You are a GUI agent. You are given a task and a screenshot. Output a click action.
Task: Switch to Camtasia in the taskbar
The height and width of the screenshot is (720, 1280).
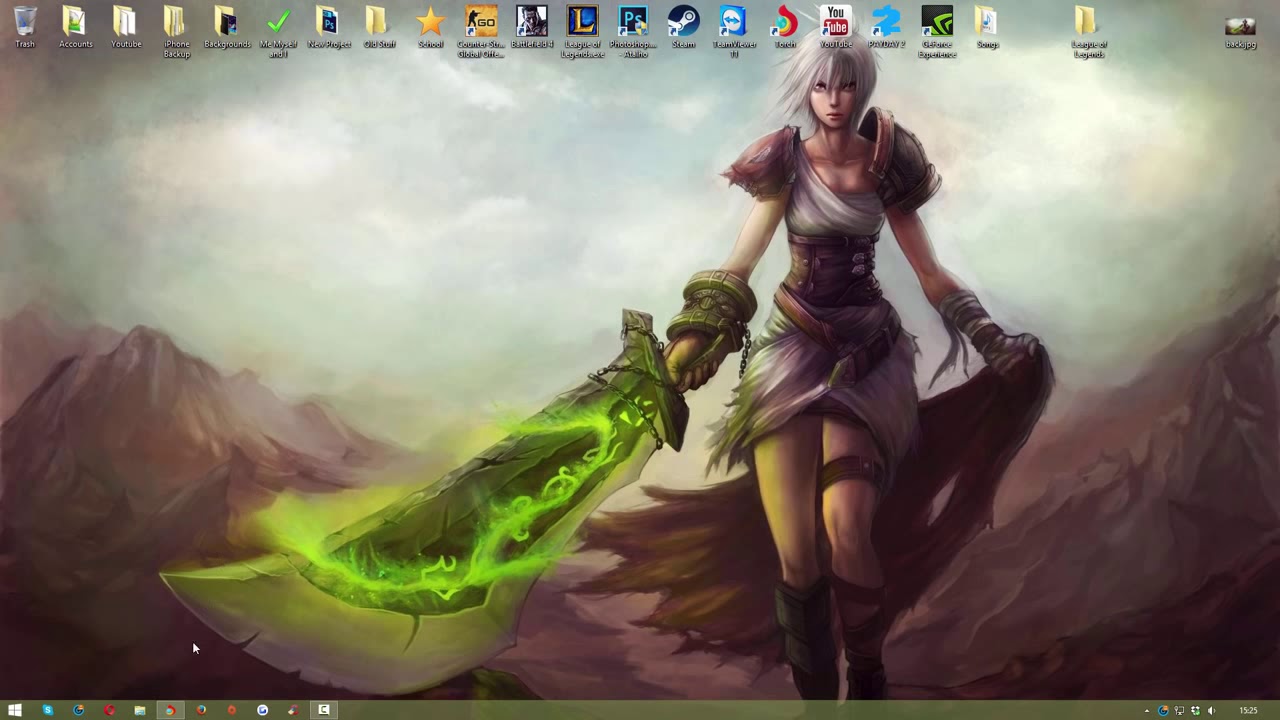pos(324,710)
